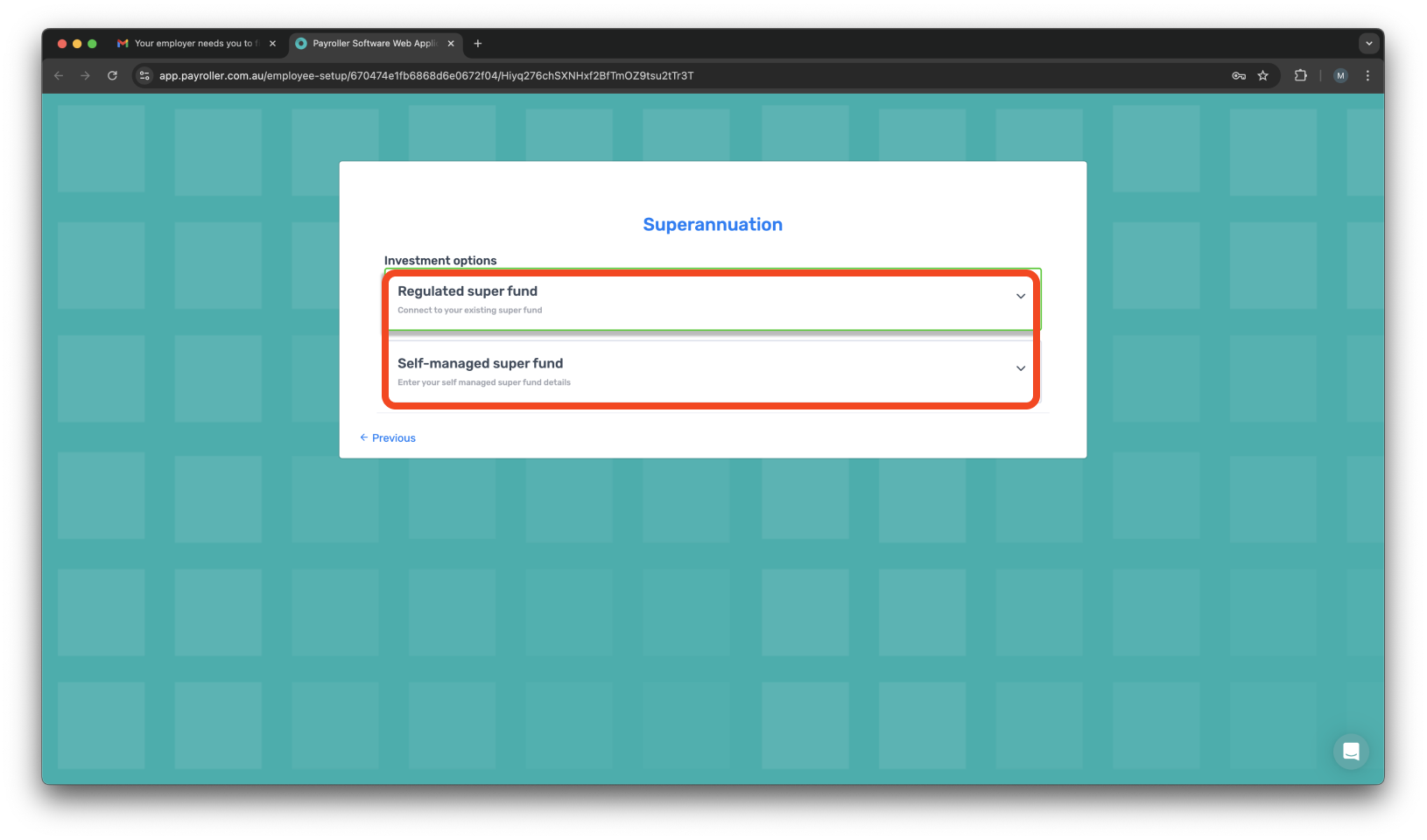
Task: Open the saved passwords key icon
Action: click(1239, 76)
